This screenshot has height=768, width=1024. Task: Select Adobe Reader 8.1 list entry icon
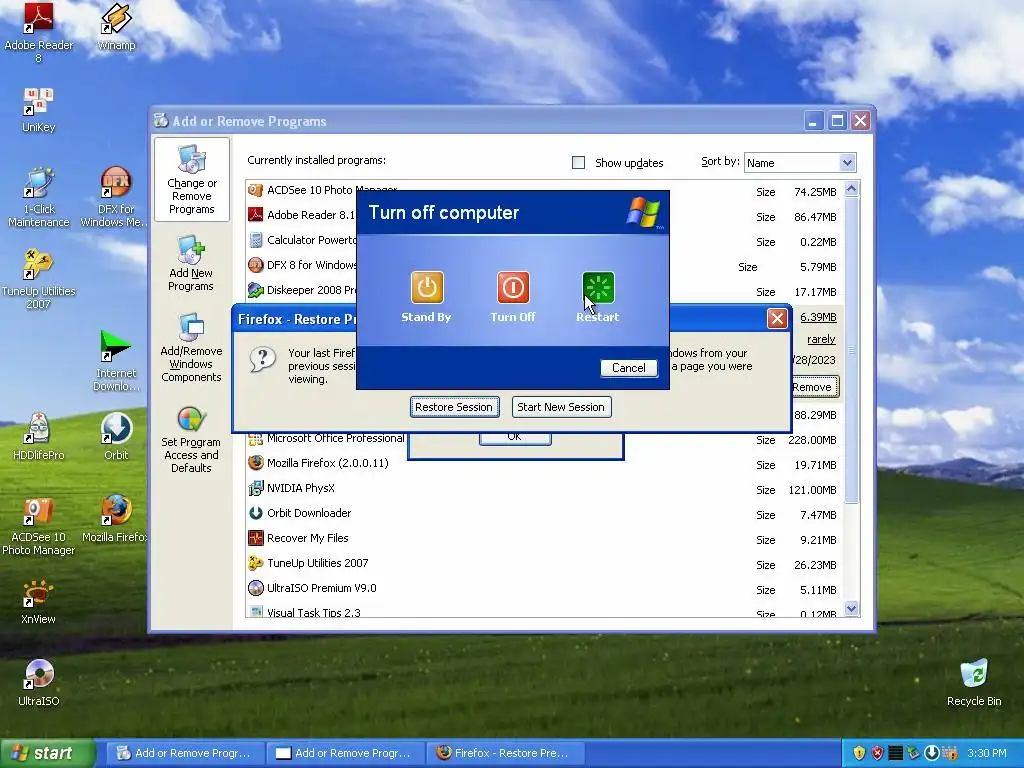(x=255, y=215)
